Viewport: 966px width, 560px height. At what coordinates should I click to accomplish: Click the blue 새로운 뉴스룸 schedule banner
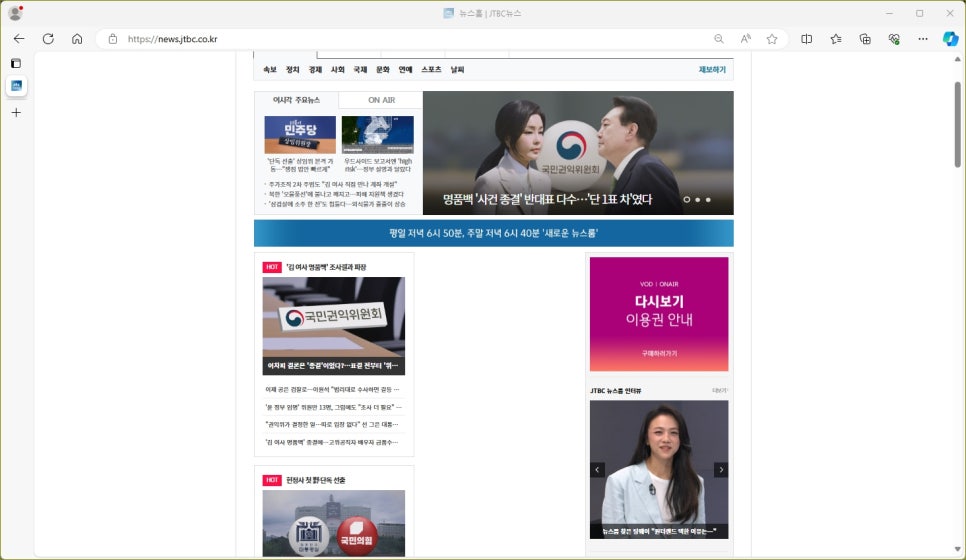click(493, 233)
